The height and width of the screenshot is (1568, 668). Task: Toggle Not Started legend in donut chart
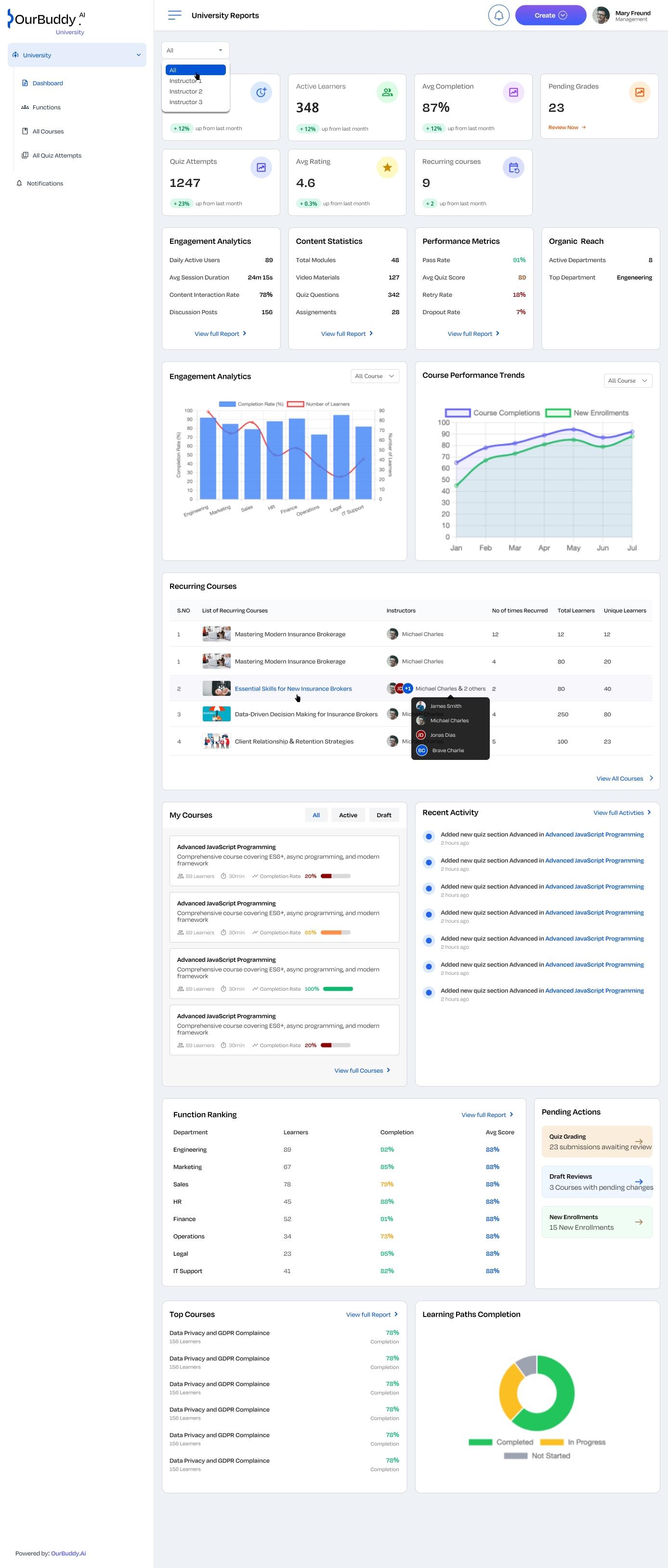pyautogui.click(x=515, y=1455)
